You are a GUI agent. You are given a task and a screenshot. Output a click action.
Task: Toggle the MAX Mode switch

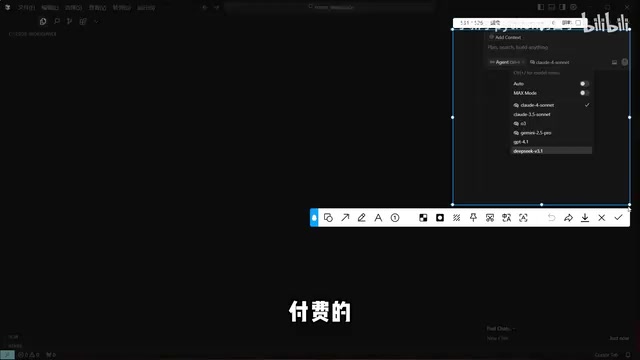click(x=584, y=93)
